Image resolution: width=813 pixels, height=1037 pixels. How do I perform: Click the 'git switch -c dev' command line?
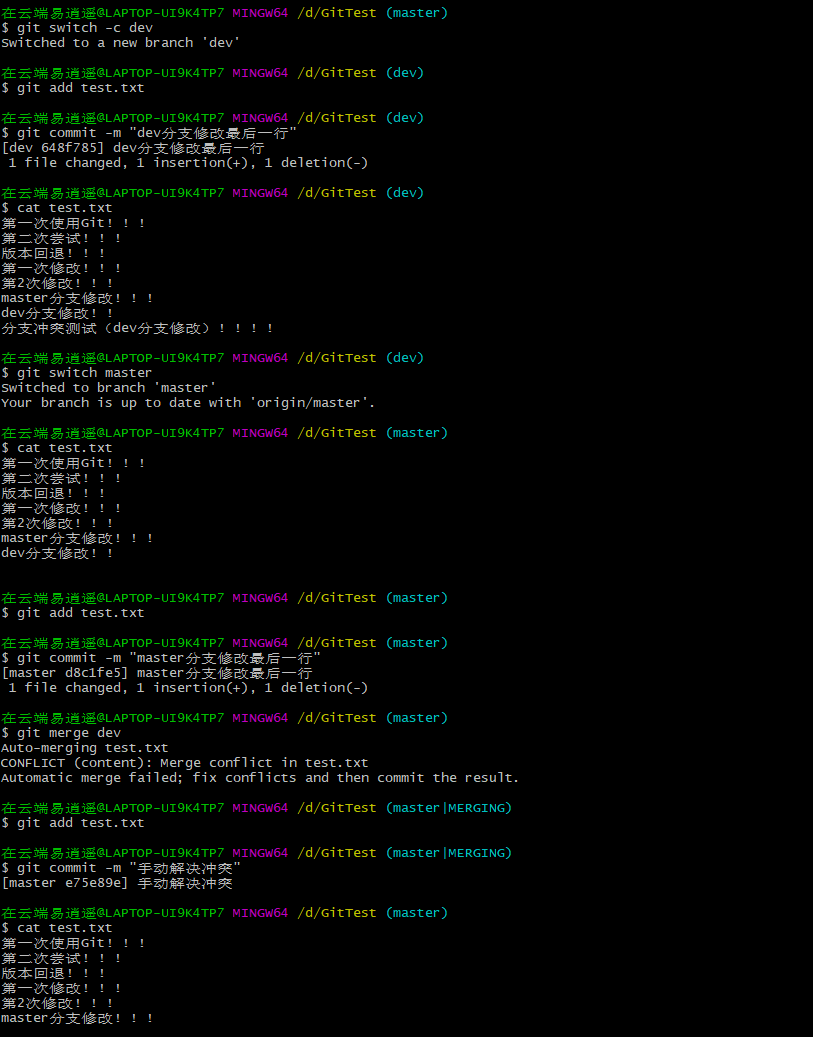(78, 28)
